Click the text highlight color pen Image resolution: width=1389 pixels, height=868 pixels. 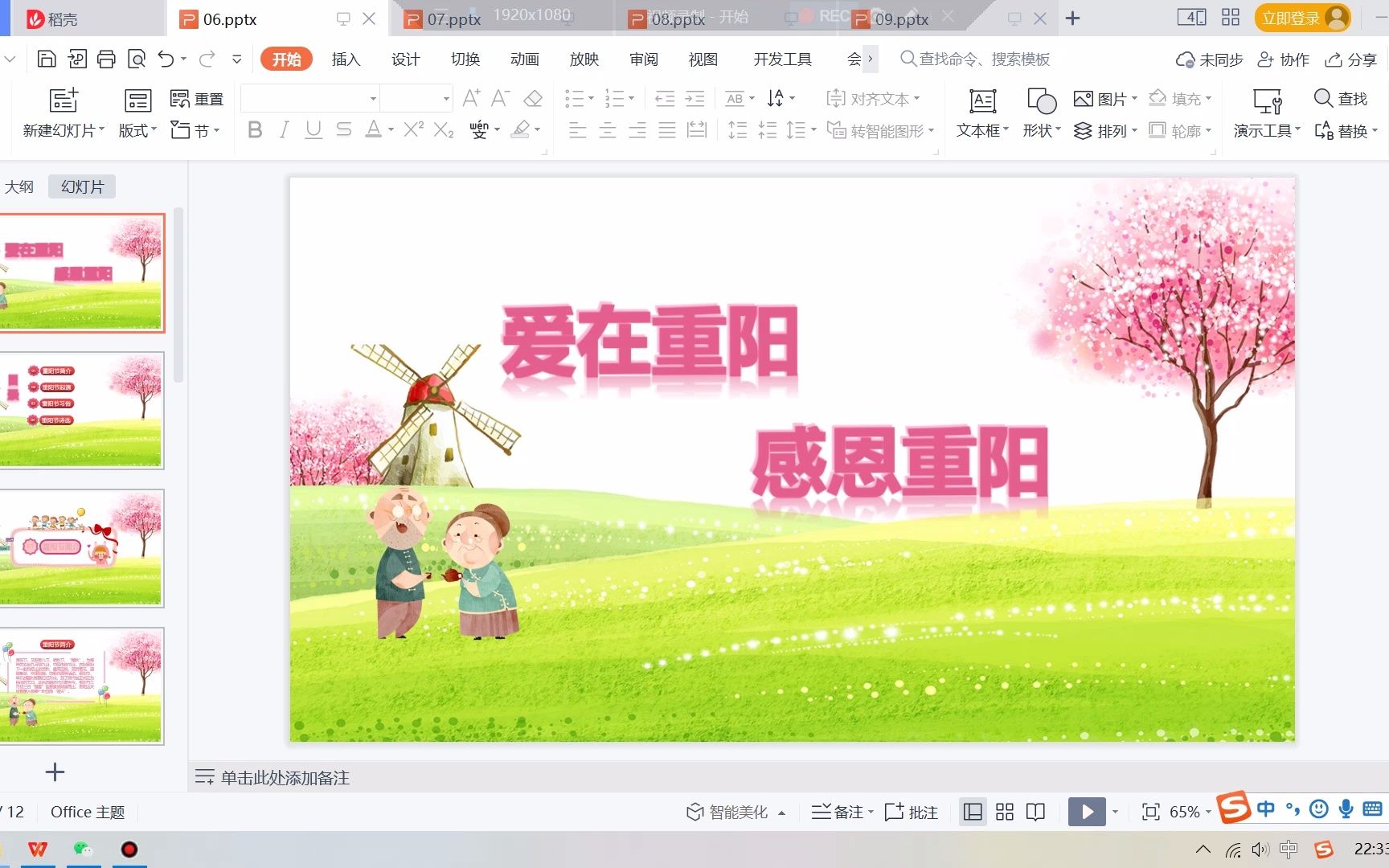click(521, 129)
